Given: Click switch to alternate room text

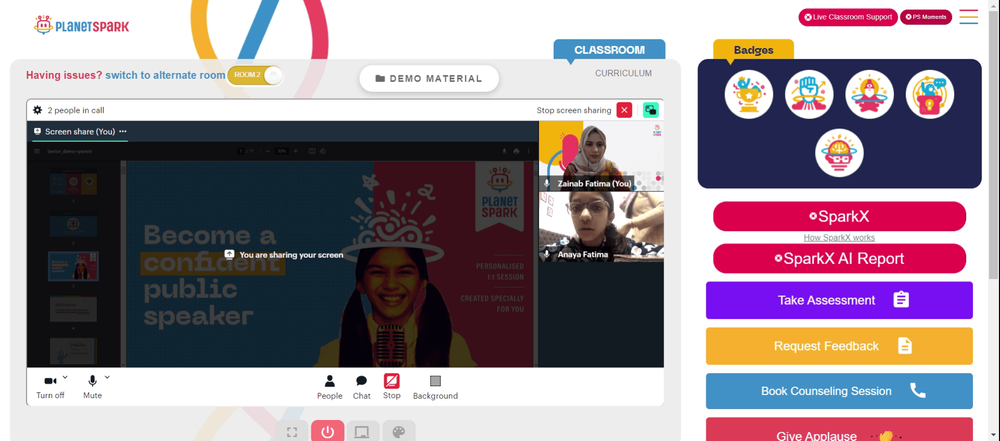Looking at the screenshot, I should click(x=165, y=75).
